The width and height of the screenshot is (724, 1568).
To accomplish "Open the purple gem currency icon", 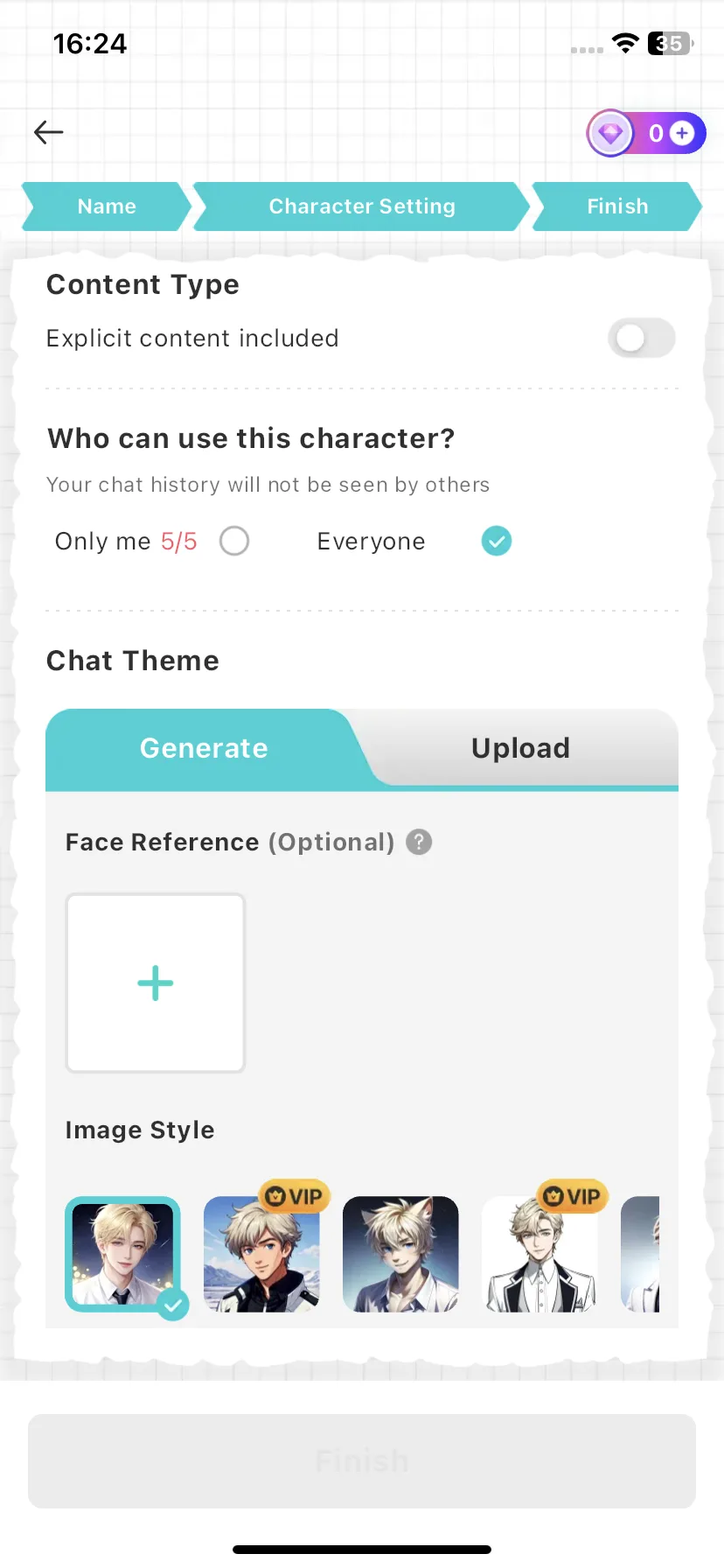I will (610, 133).
